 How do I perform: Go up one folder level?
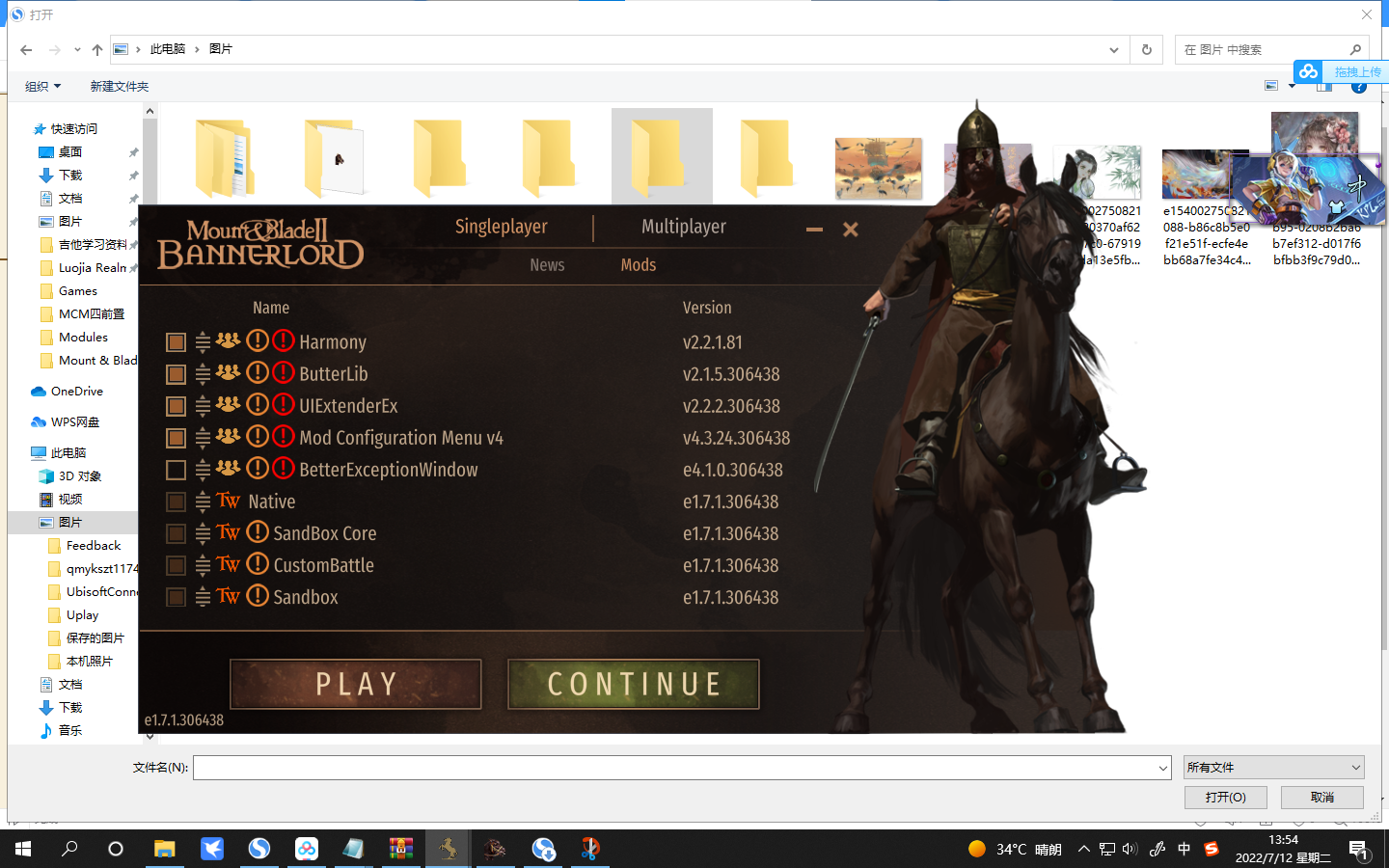[x=97, y=50]
